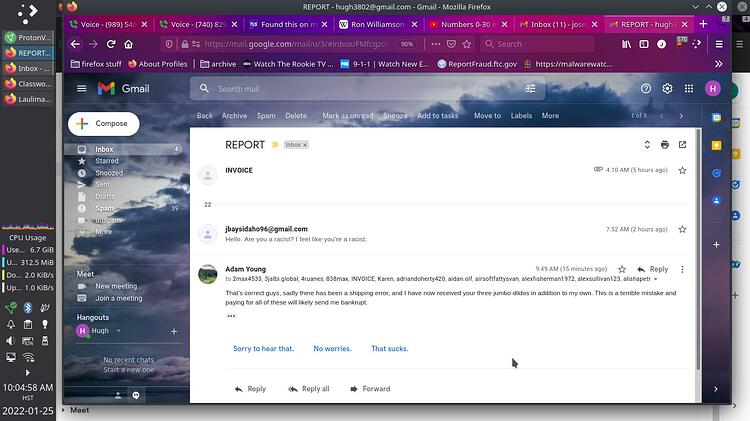Image resolution: width=750 pixels, height=421 pixels.
Task: Go Back to inbox list
Action: tap(205, 116)
